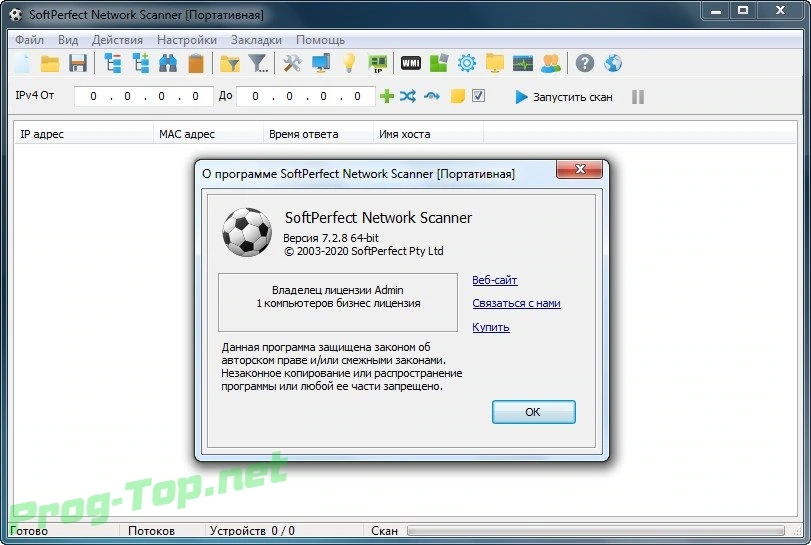811x545 pixels.
Task: Open the Веб-сайт link
Action: [x=494, y=280]
